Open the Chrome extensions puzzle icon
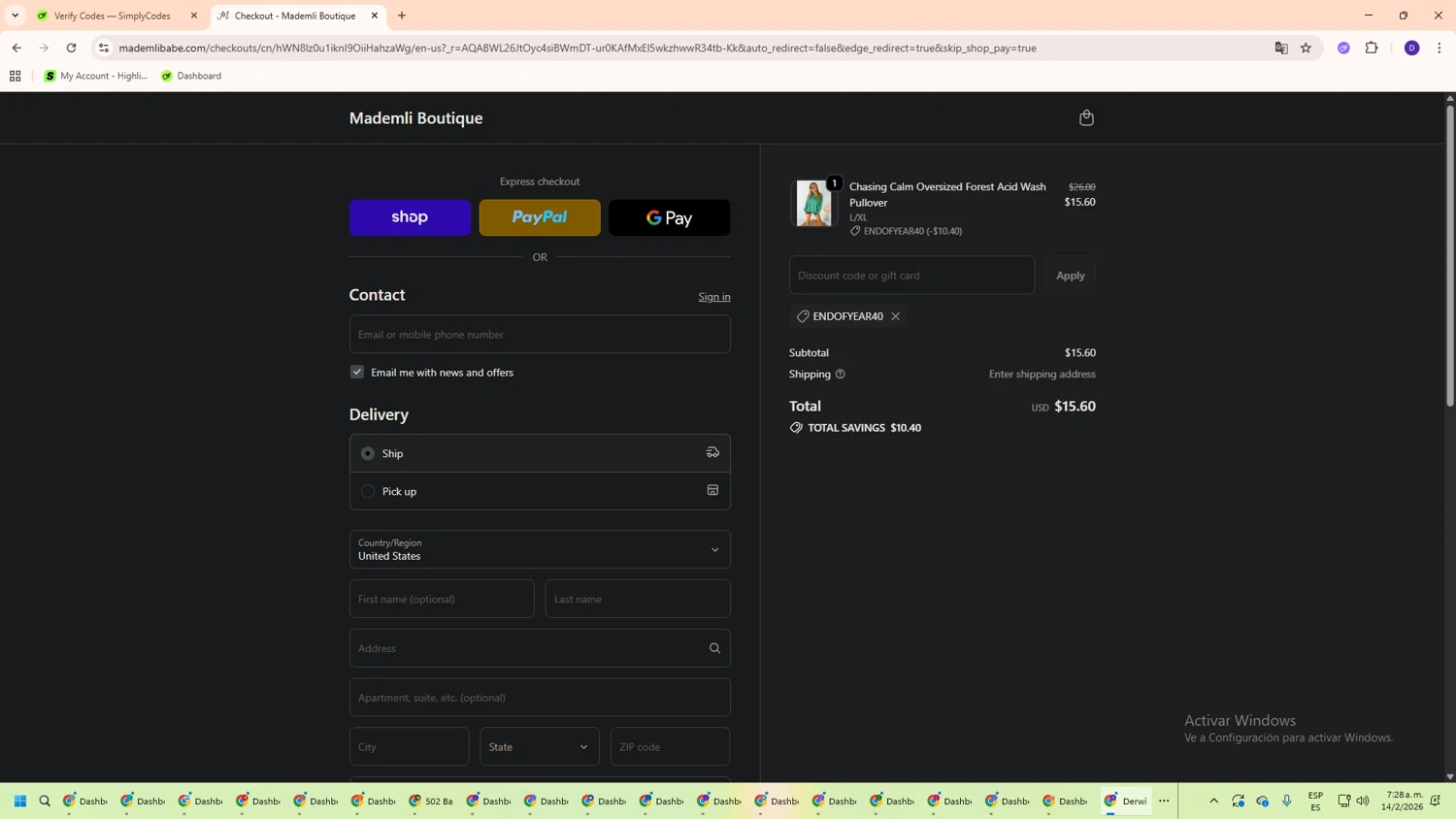 (1372, 48)
